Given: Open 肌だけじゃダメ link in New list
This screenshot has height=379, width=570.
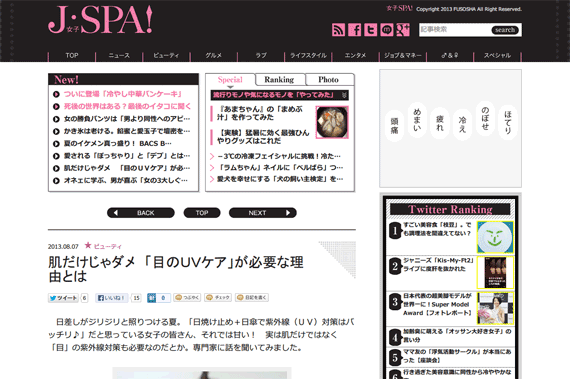Looking at the screenshot, I should 127,168.
